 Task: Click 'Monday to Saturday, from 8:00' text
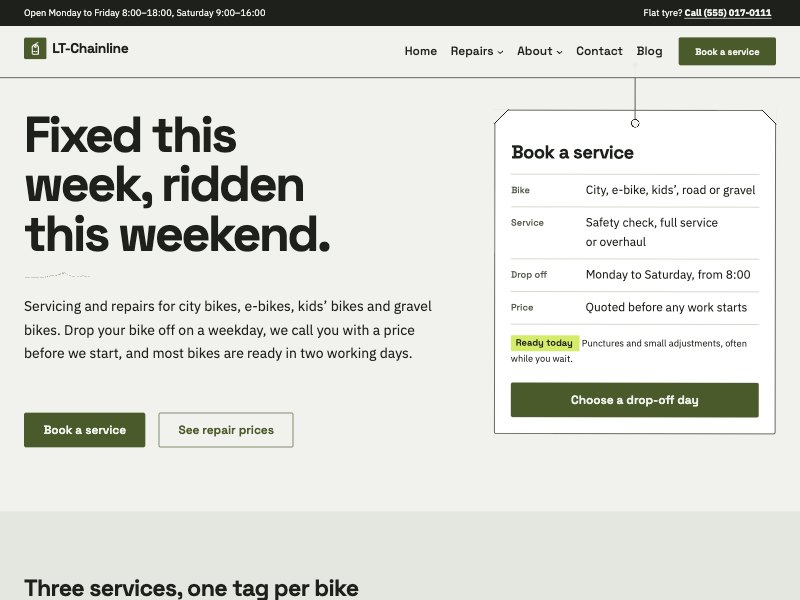[x=668, y=274]
